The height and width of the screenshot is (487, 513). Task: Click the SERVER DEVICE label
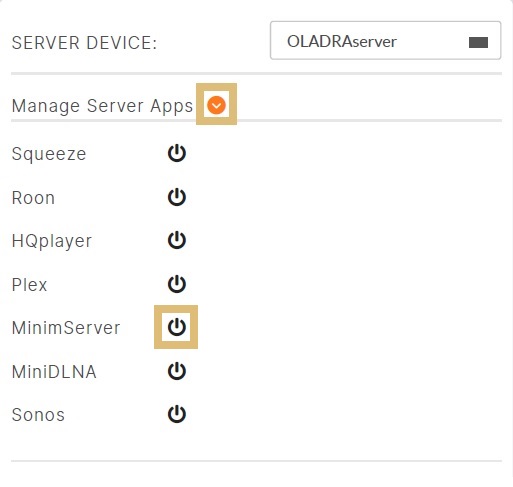tap(84, 43)
